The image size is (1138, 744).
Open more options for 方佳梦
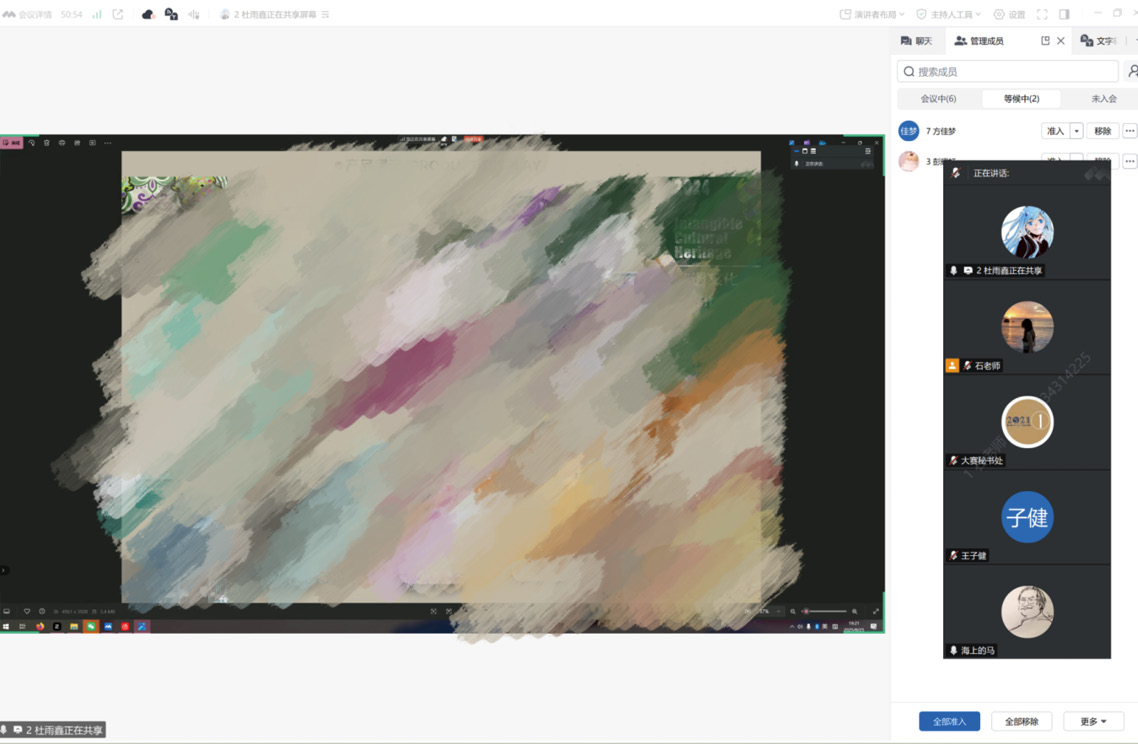[1129, 131]
